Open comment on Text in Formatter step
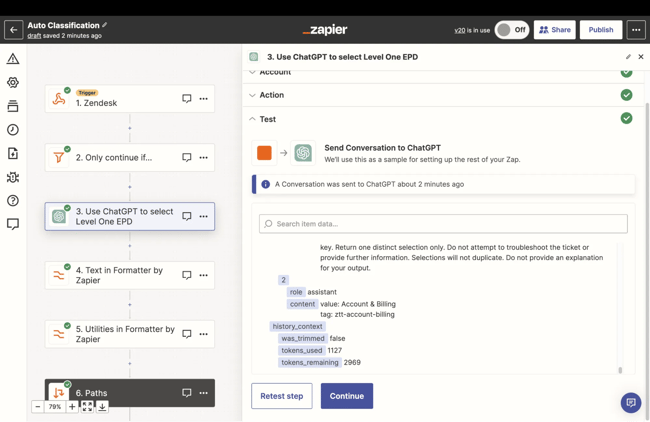The height and width of the screenshot is (422, 650). tap(187, 275)
